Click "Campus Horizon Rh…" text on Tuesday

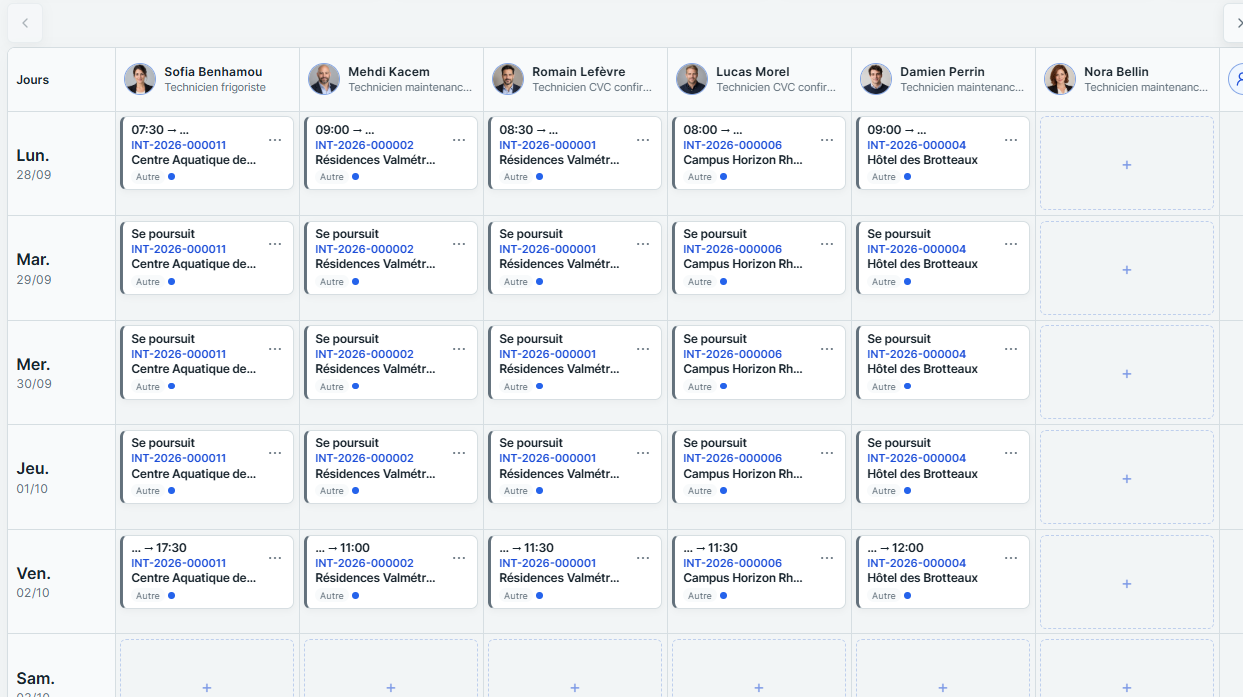pyautogui.click(x=743, y=264)
